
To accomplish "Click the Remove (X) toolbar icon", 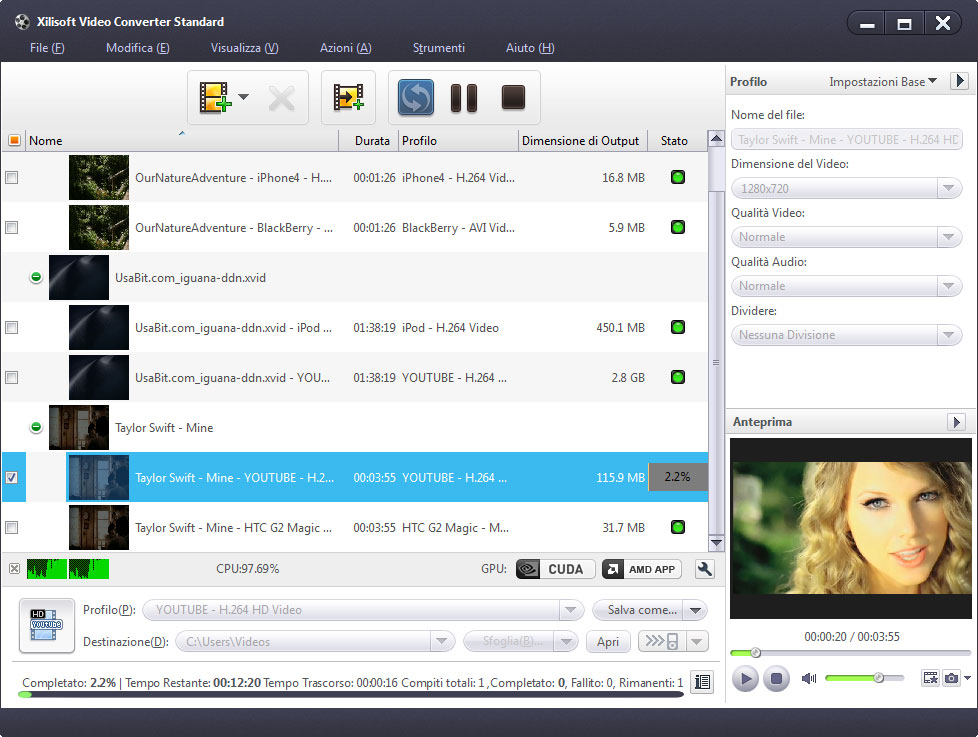I will [281, 98].
